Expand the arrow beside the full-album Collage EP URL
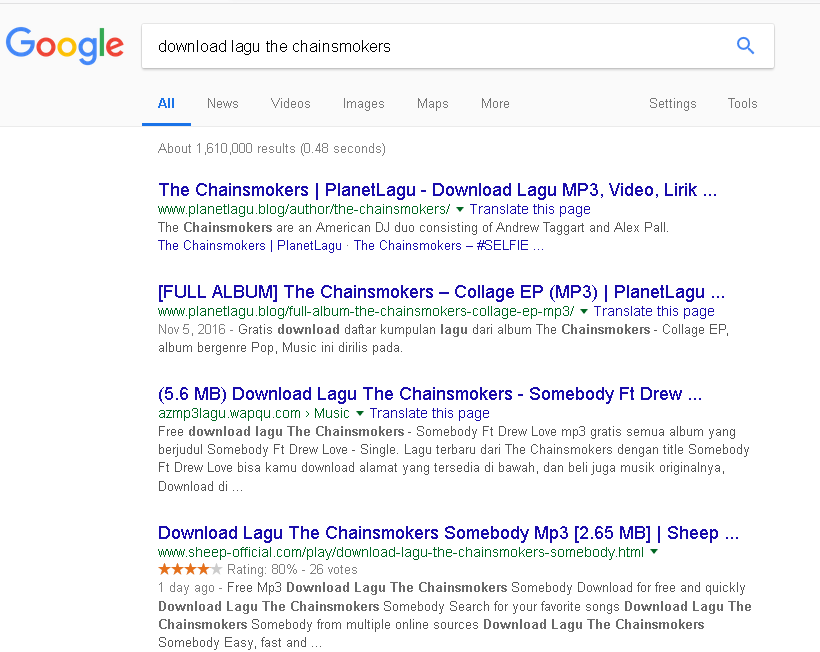This screenshot has width=820, height=652. 584,312
